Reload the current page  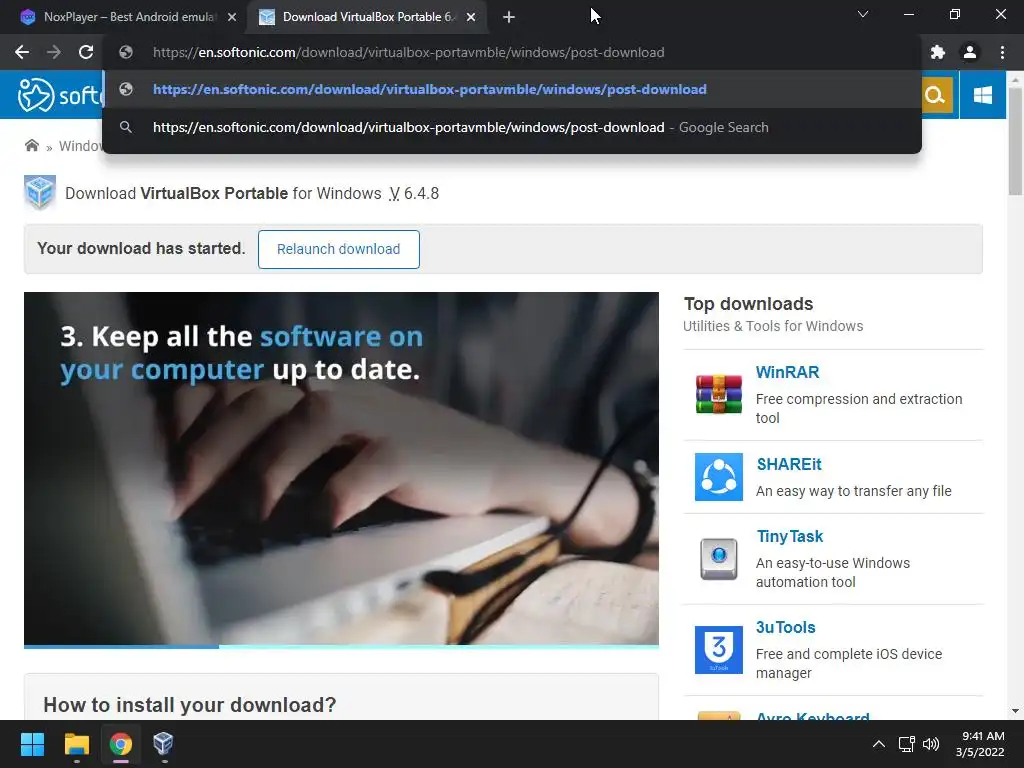point(86,52)
